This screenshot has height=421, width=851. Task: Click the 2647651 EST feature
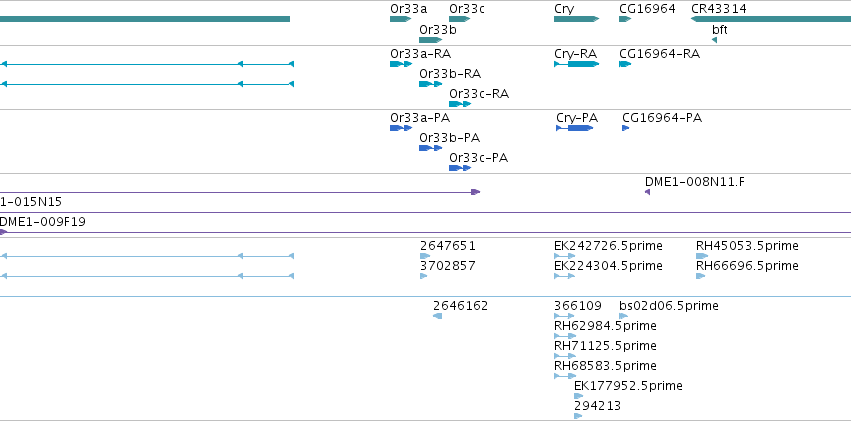[x=425, y=256]
